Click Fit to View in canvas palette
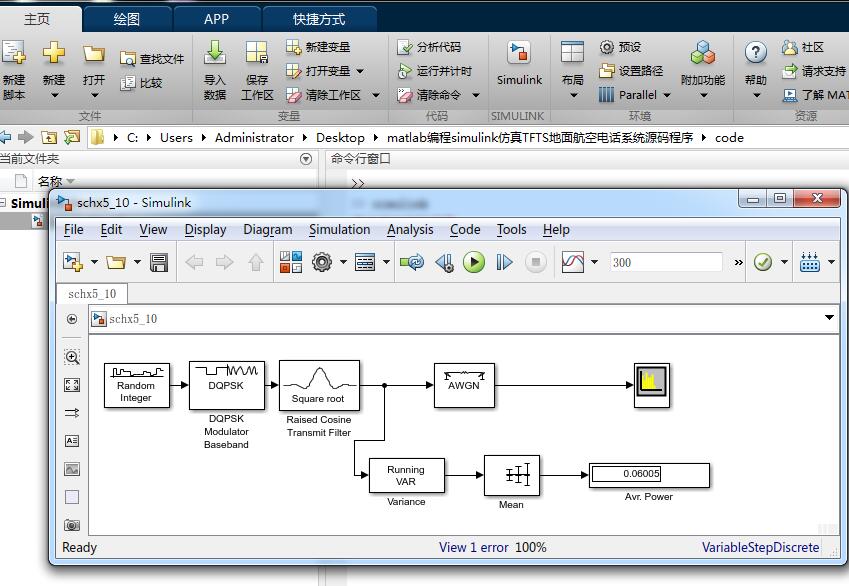Viewport: 849px width, 586px height. click(72, 385)
